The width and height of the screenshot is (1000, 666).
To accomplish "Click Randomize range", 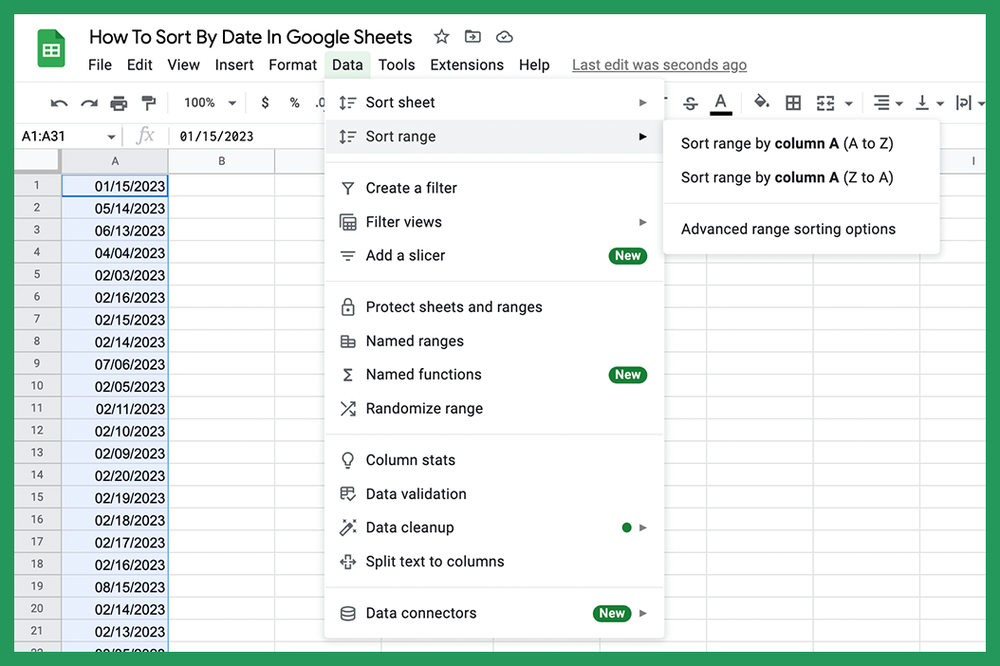I will (x=494, y=408).
